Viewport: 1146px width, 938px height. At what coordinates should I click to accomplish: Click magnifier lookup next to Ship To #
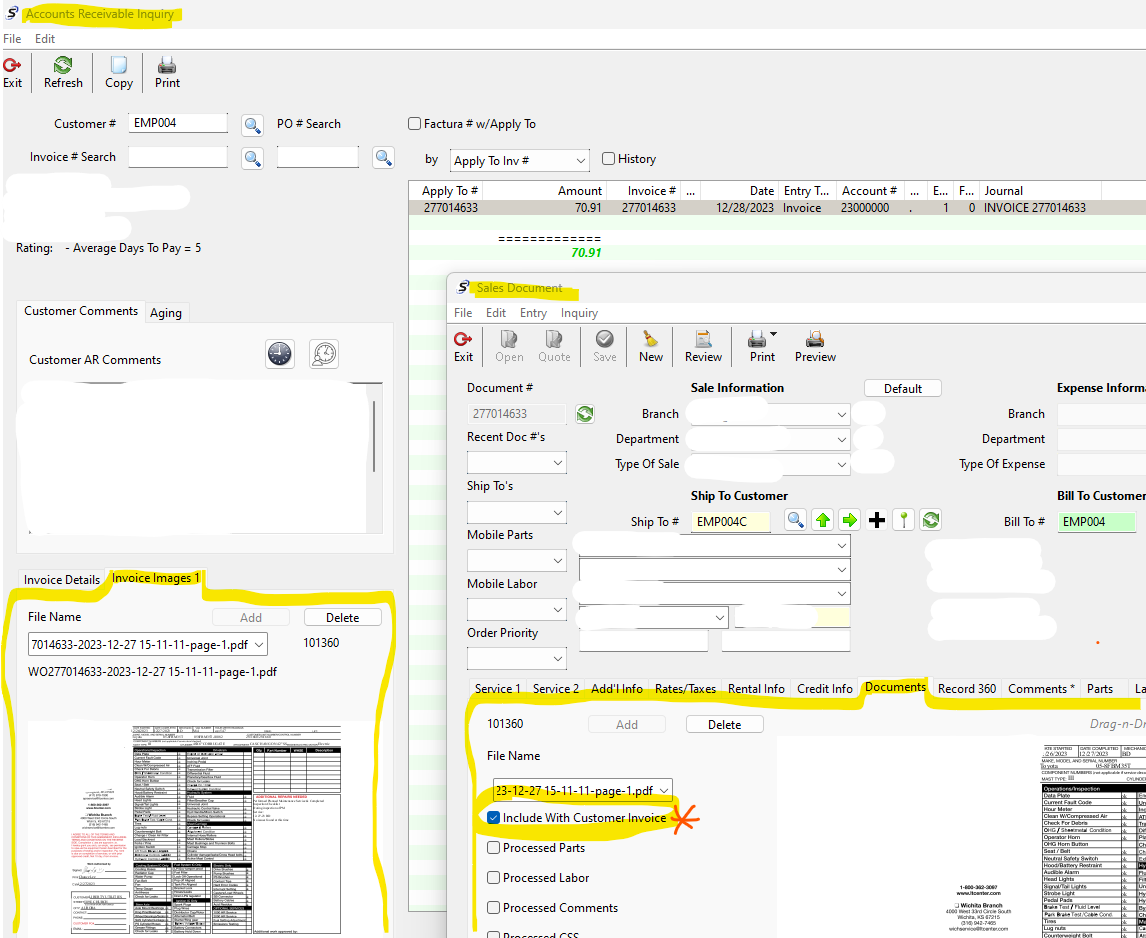pyautogui.click(x=796, y=521)
